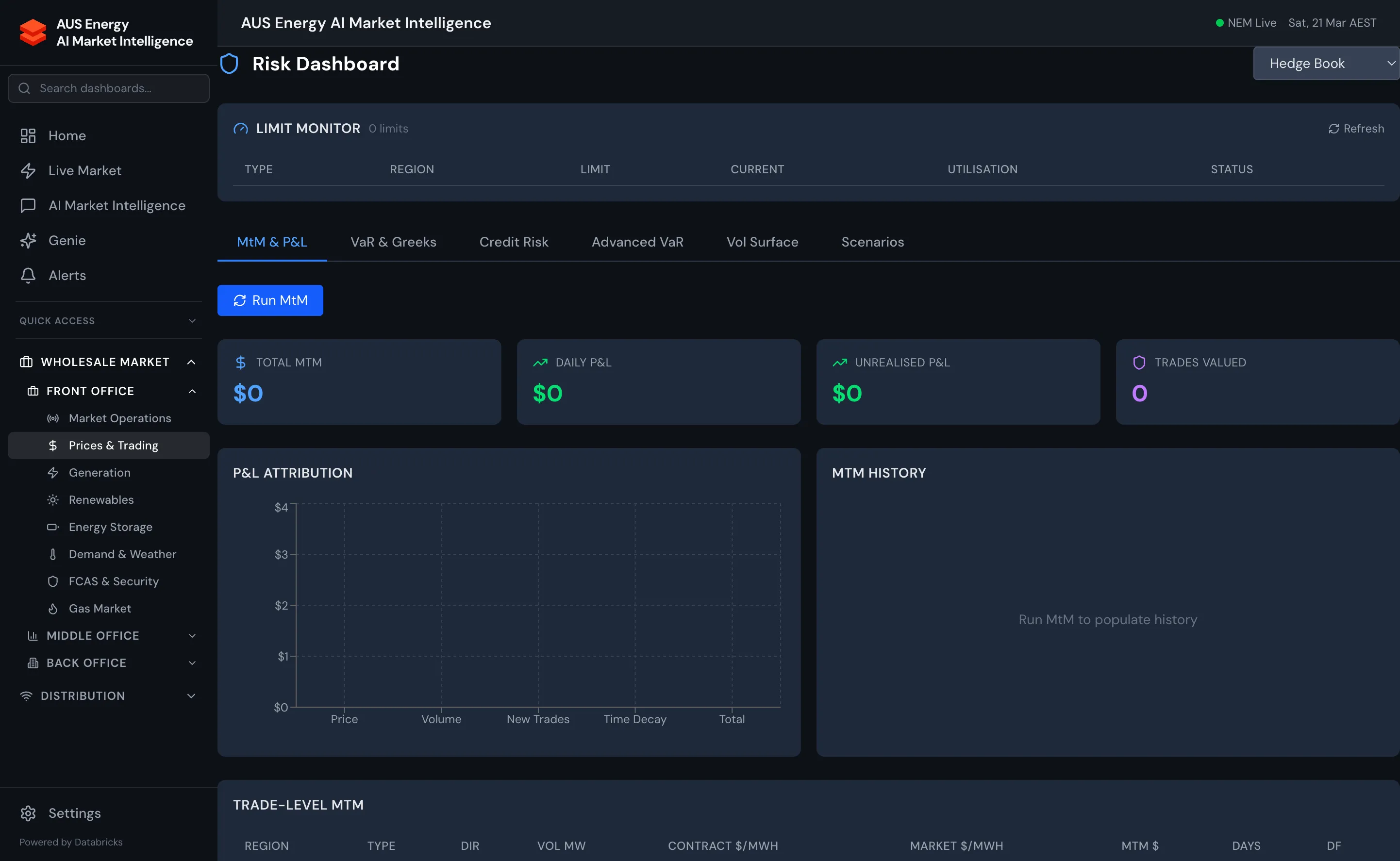
Task: Click the AUS Energy logo
Action: coord(33,33)
